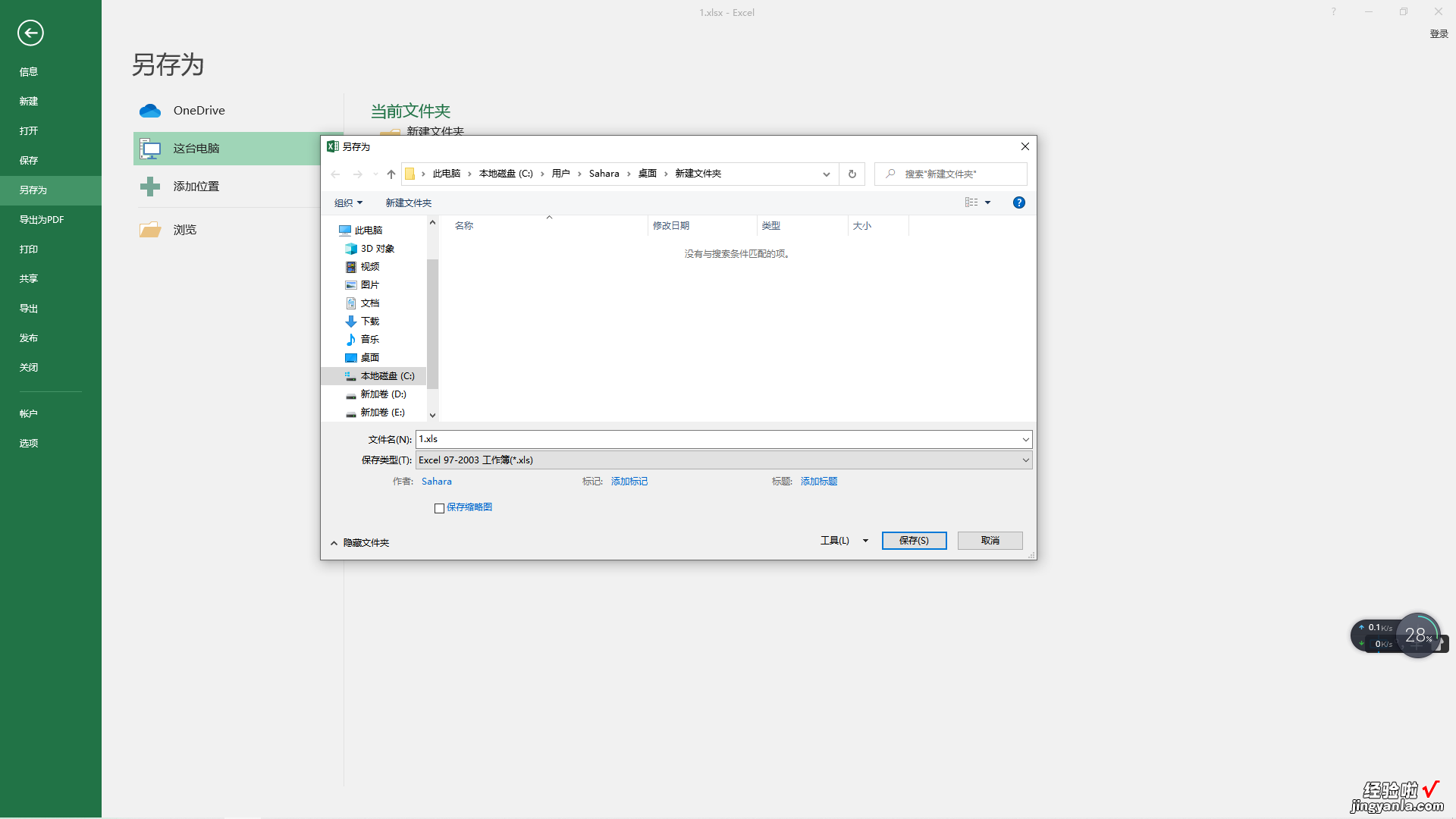Click the author name Sahara
Screen dimensions: 1456x819
tap(437, 482)
